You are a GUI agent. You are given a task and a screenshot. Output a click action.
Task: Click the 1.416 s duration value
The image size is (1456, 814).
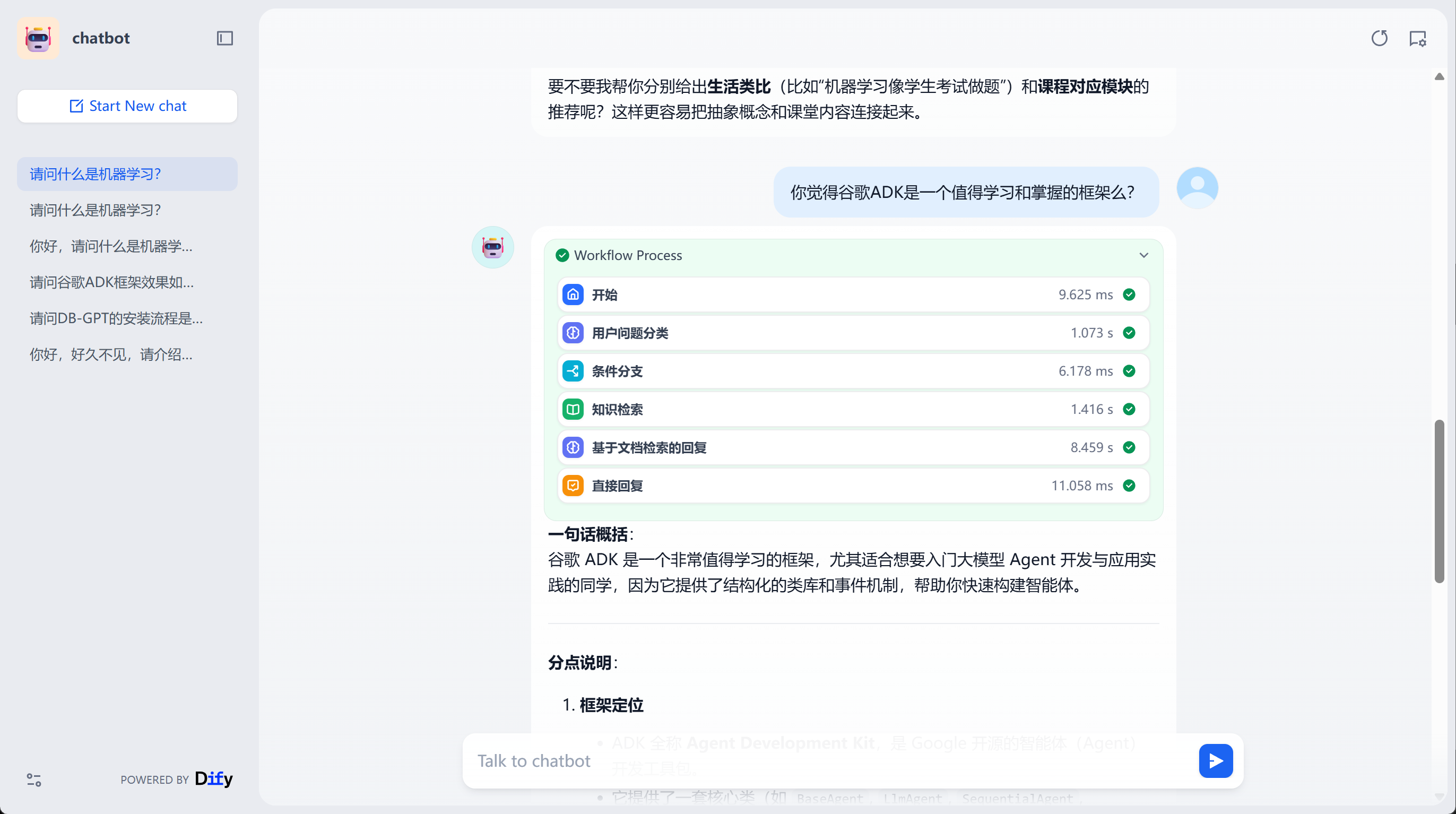pyautogui.click(x=1092, y=409)
